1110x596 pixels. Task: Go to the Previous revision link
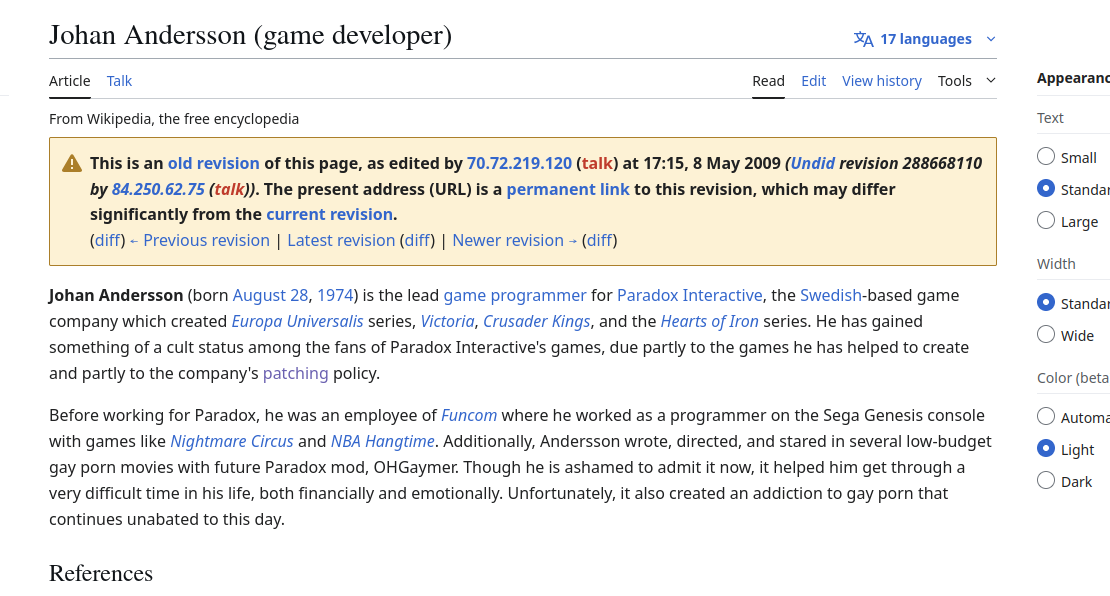(206, 240)
